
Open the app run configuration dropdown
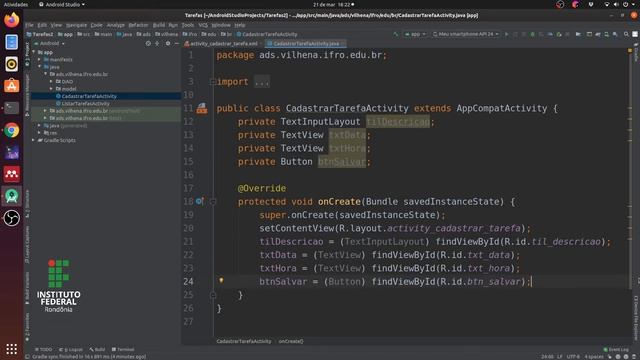tap(415, 34)
